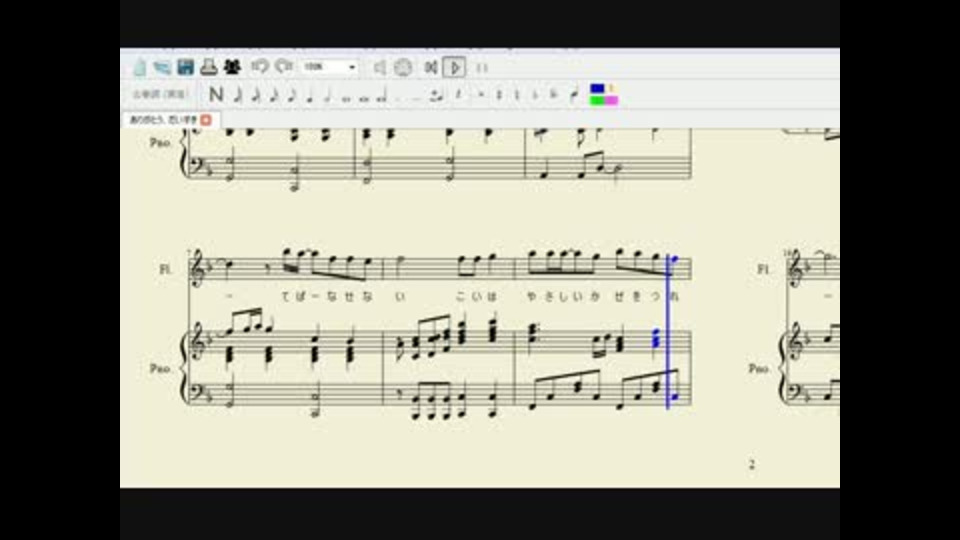Switch to the ありがとう、だいすき score tab
Screen dimensions: 960x540
coord(163,120)
